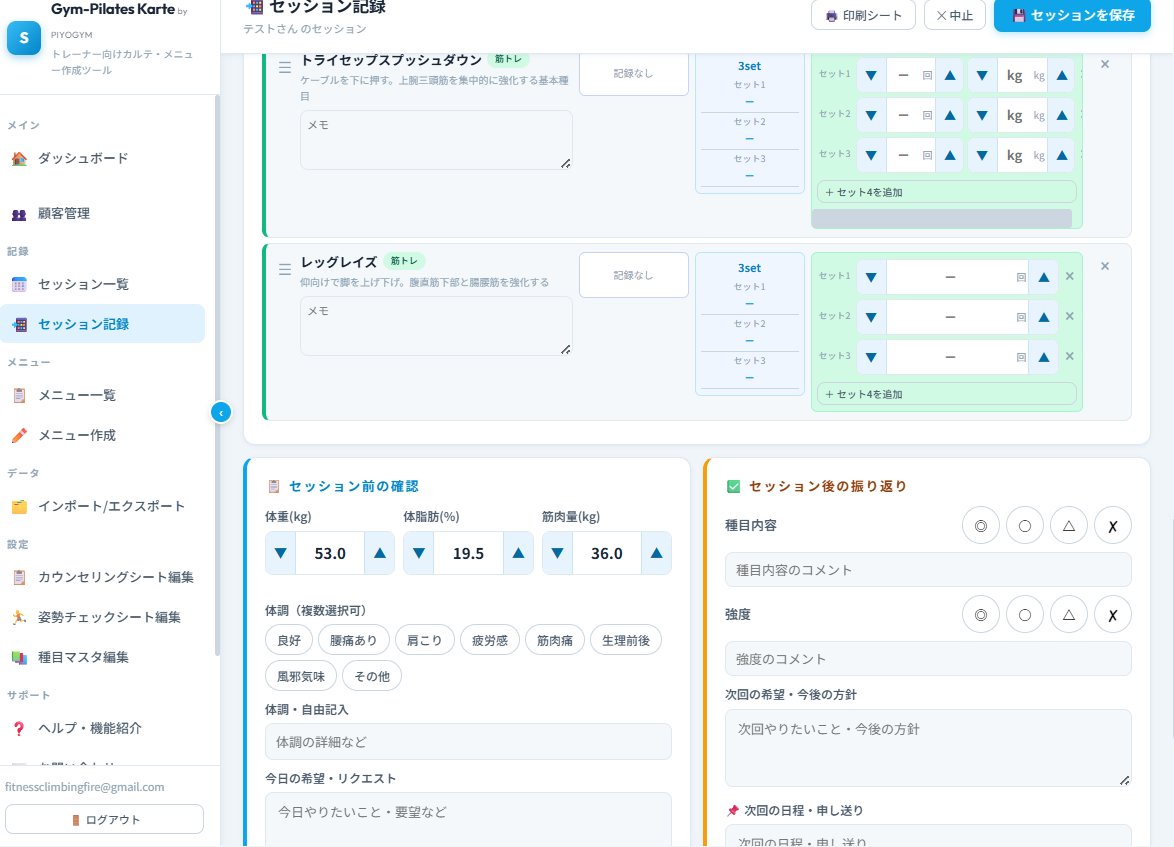This screenshot has width=1174, height=847.
Task: Click セッションを保存 button
Action: (x=1072, y=15)
